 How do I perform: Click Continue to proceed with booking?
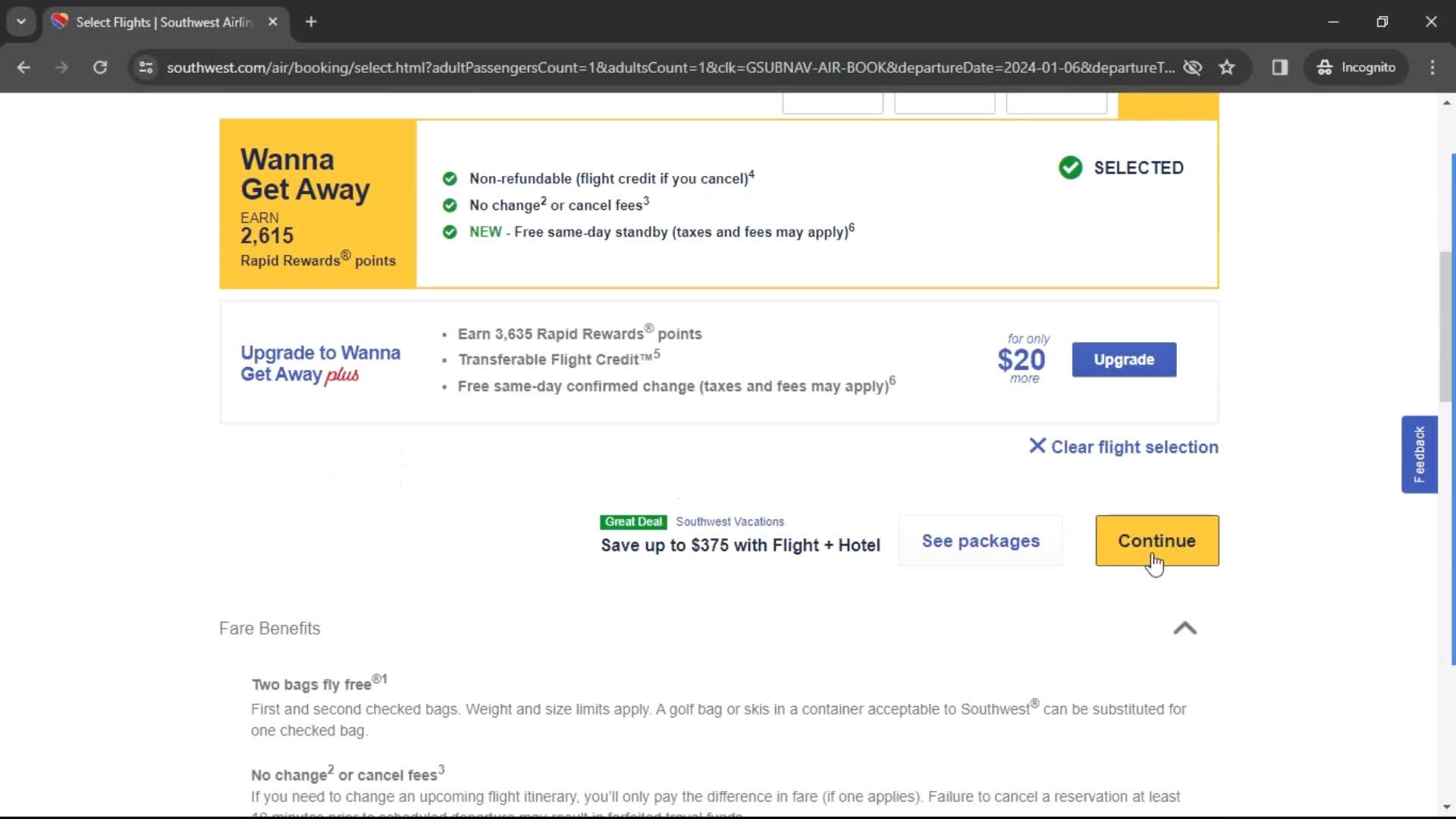(x=1157, y=541)
